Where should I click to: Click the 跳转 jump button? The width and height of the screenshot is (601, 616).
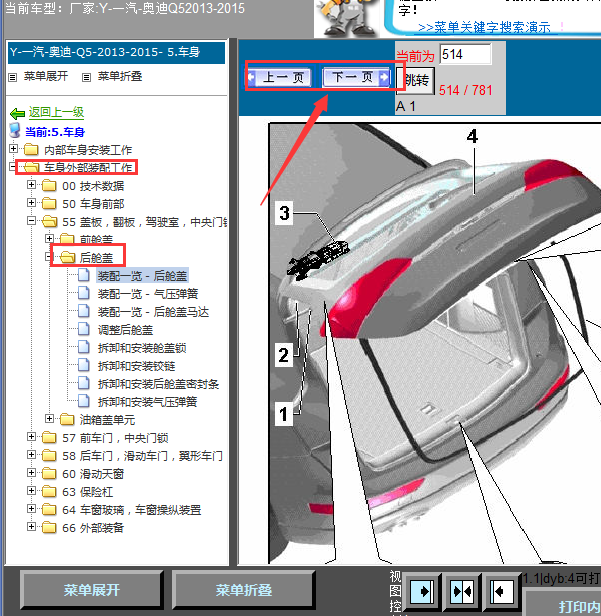tap(416, 81)
